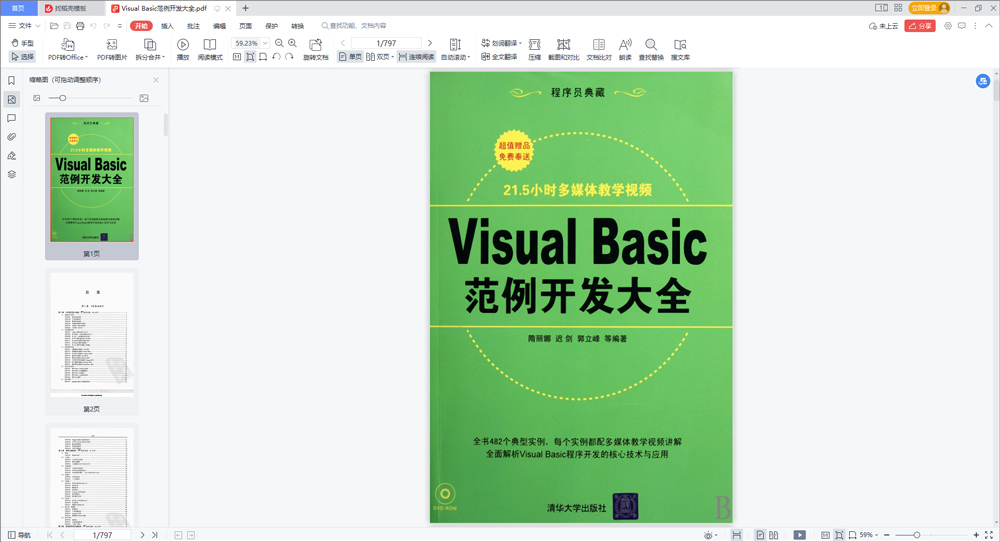This screenshot has height=542, width=1000.
Task: Open the 保护 ribbon tab
Action: (x=271, y=26)
